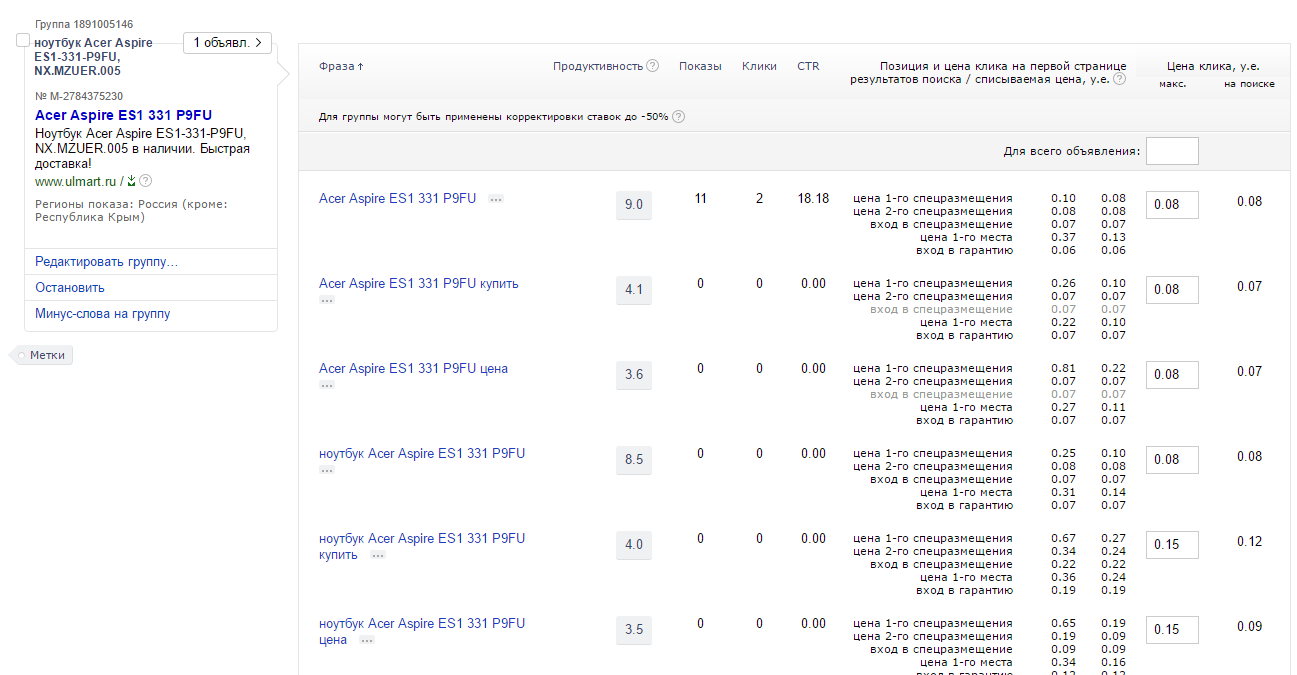Click help icon beside bid adjustments notice
Screen dimensions: 1297x675
[x=678, y=117]
